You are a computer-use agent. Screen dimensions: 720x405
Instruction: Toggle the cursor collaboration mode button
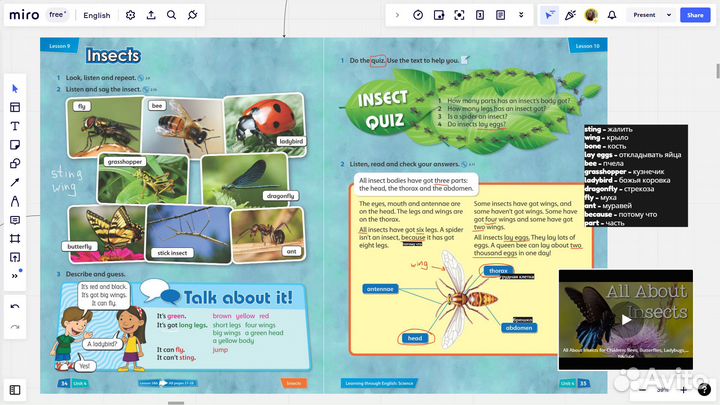coord(549,15)
